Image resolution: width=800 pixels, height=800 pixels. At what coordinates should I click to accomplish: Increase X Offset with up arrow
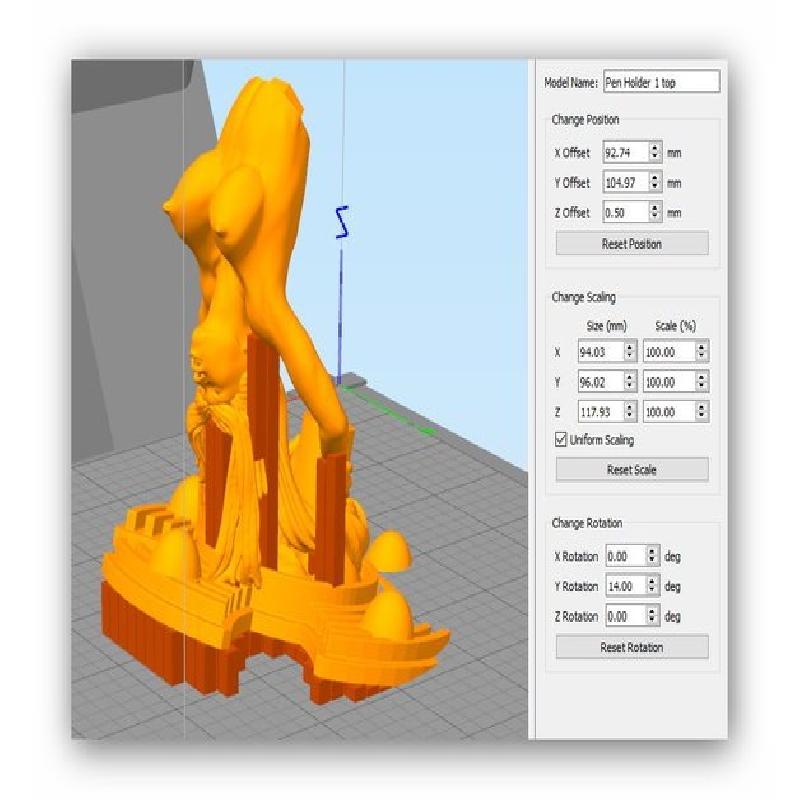coord(655,147)
